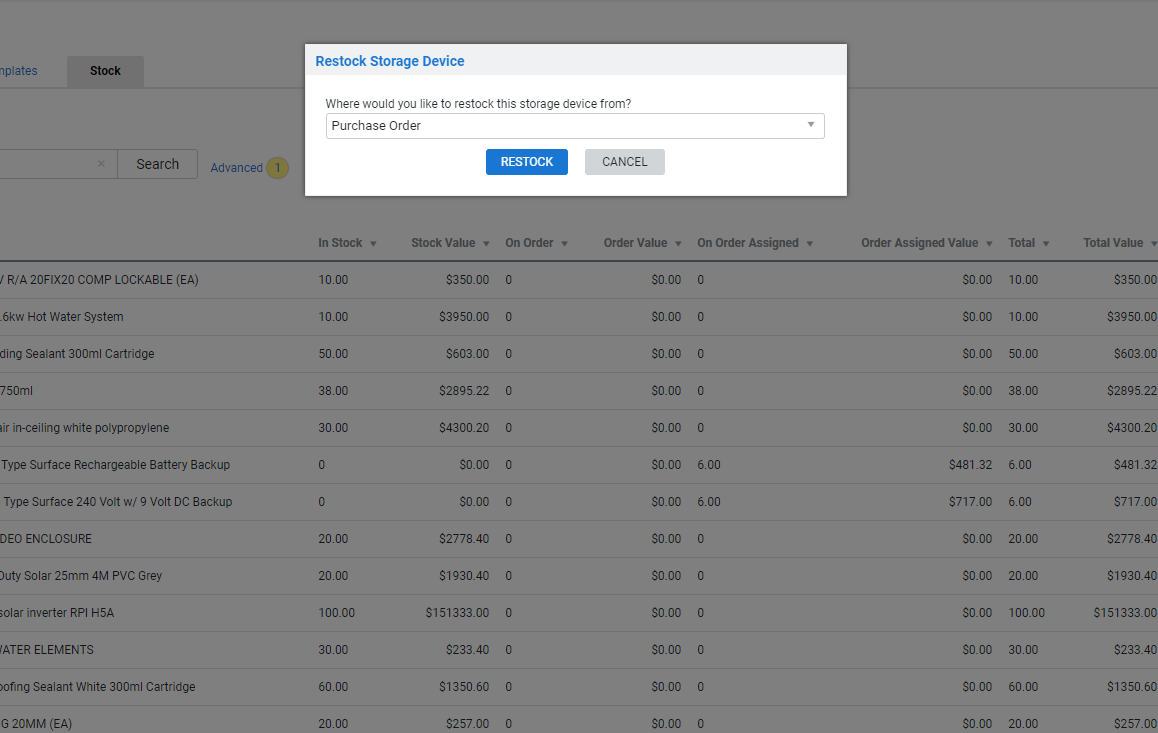Click inside the search input field
This screenshot has height=733, width=1158.
[x=50, y=163]
